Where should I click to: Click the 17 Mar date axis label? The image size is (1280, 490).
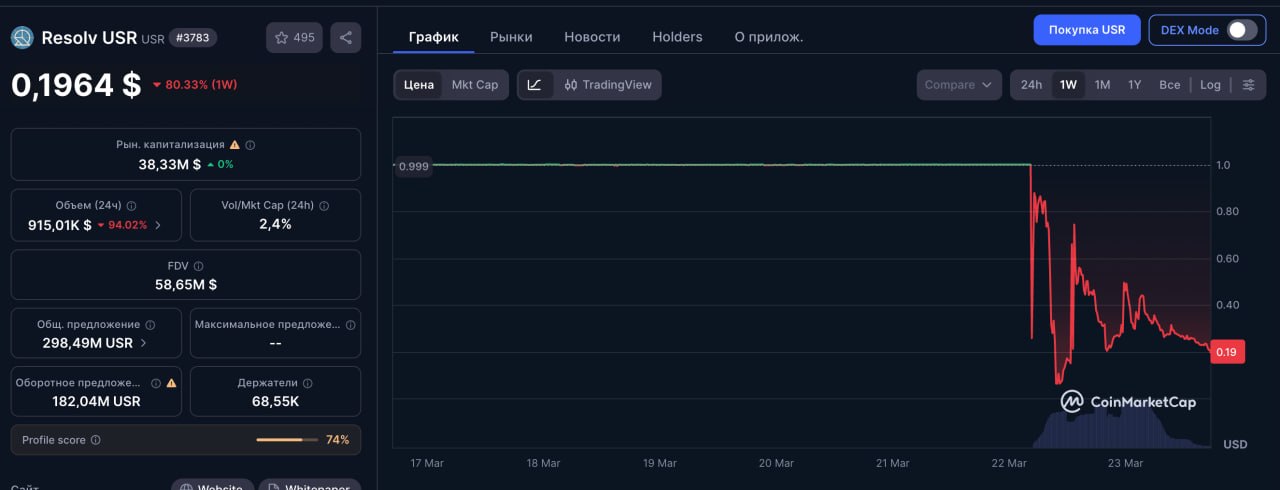427,463
